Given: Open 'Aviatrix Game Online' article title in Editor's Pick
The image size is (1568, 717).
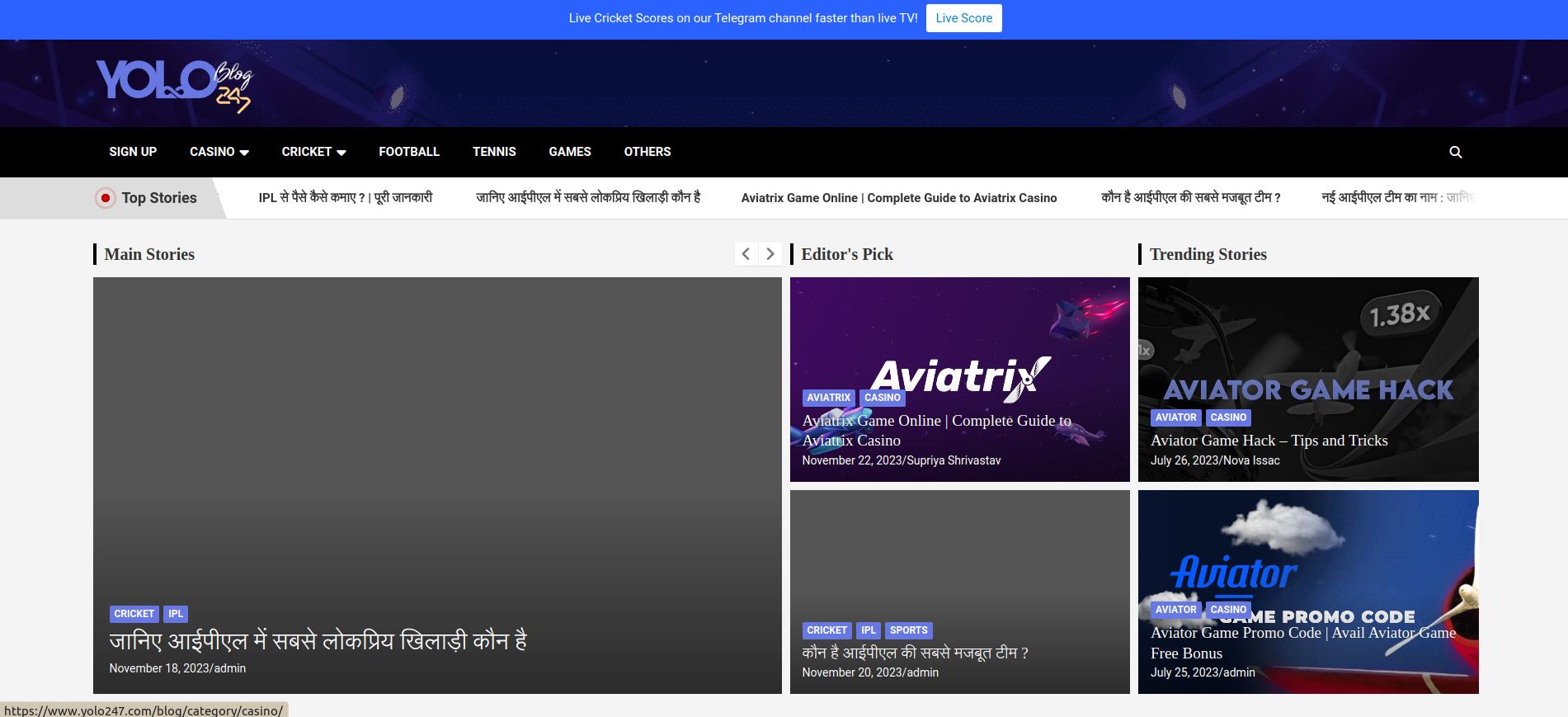Looking at the screenshot, I should [x=937, y=431].
